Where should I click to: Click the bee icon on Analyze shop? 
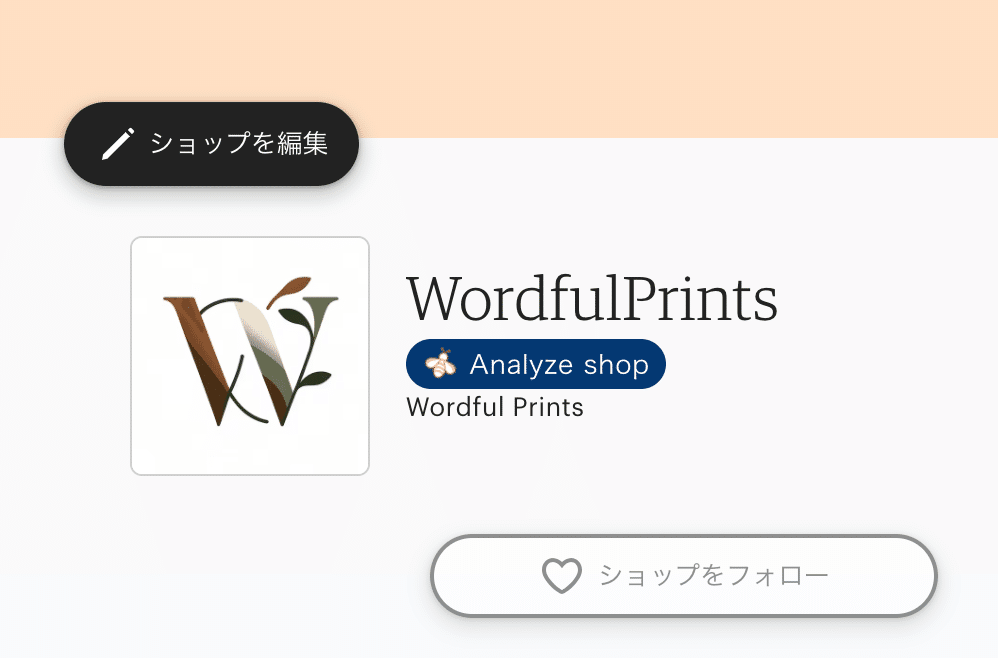coord(440,364)
